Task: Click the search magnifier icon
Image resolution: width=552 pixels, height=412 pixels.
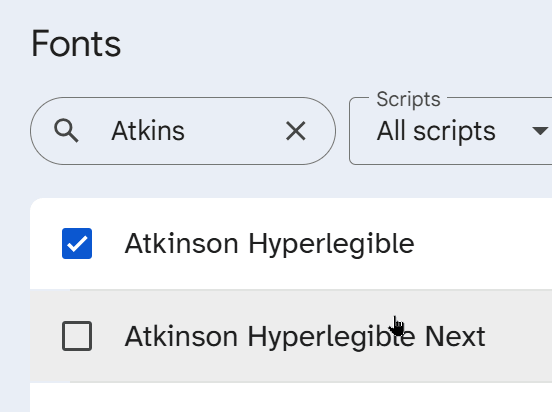Action: click(x=66, y=131)
